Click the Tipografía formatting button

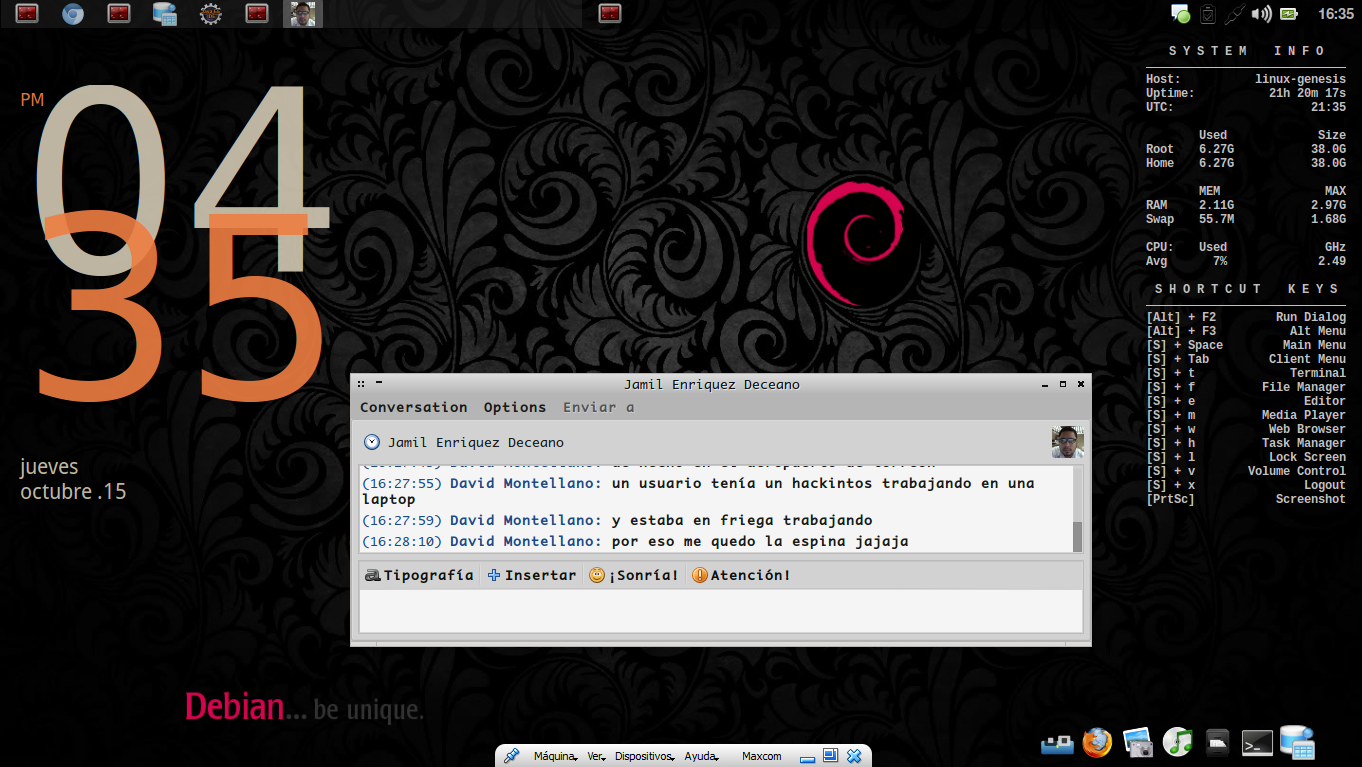pos(419,575)
